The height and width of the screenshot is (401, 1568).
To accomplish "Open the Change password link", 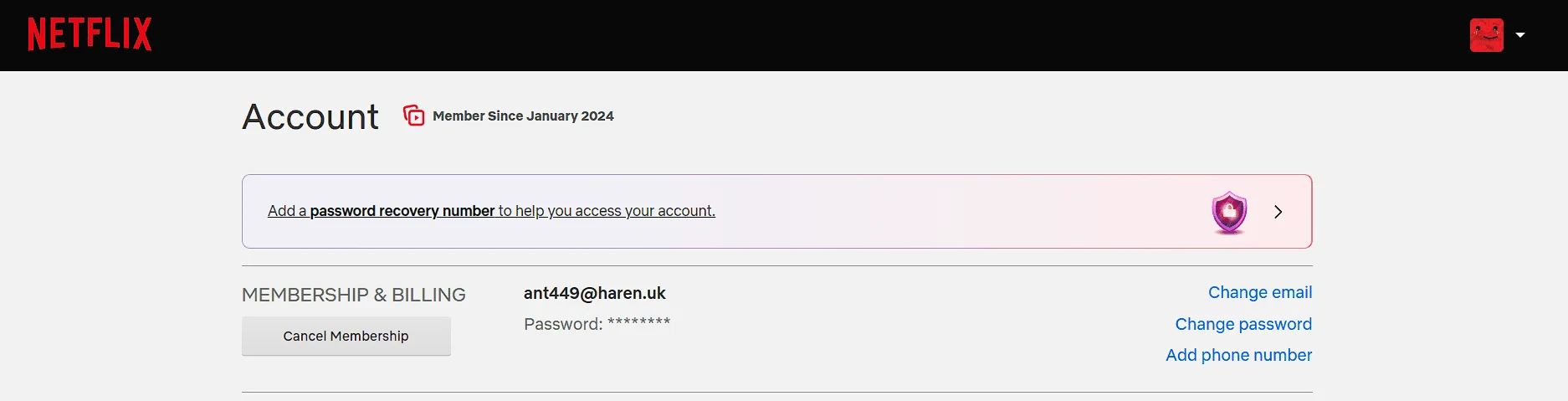I will pos(1243,324).
